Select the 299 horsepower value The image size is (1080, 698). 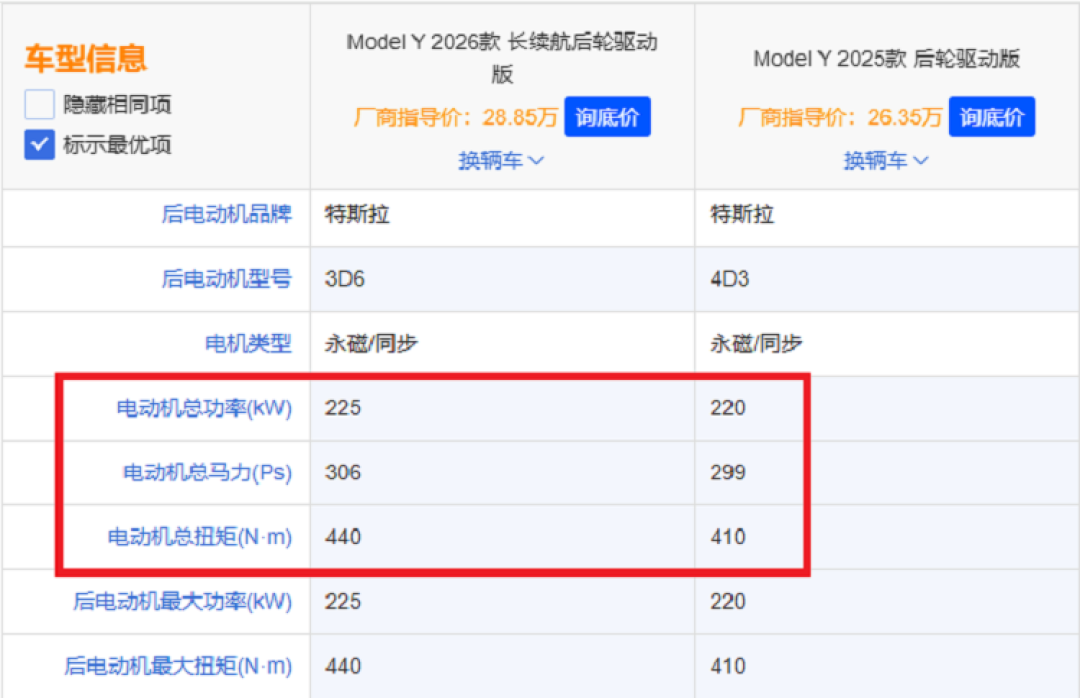pyautogui.click(x=728, y=473)
